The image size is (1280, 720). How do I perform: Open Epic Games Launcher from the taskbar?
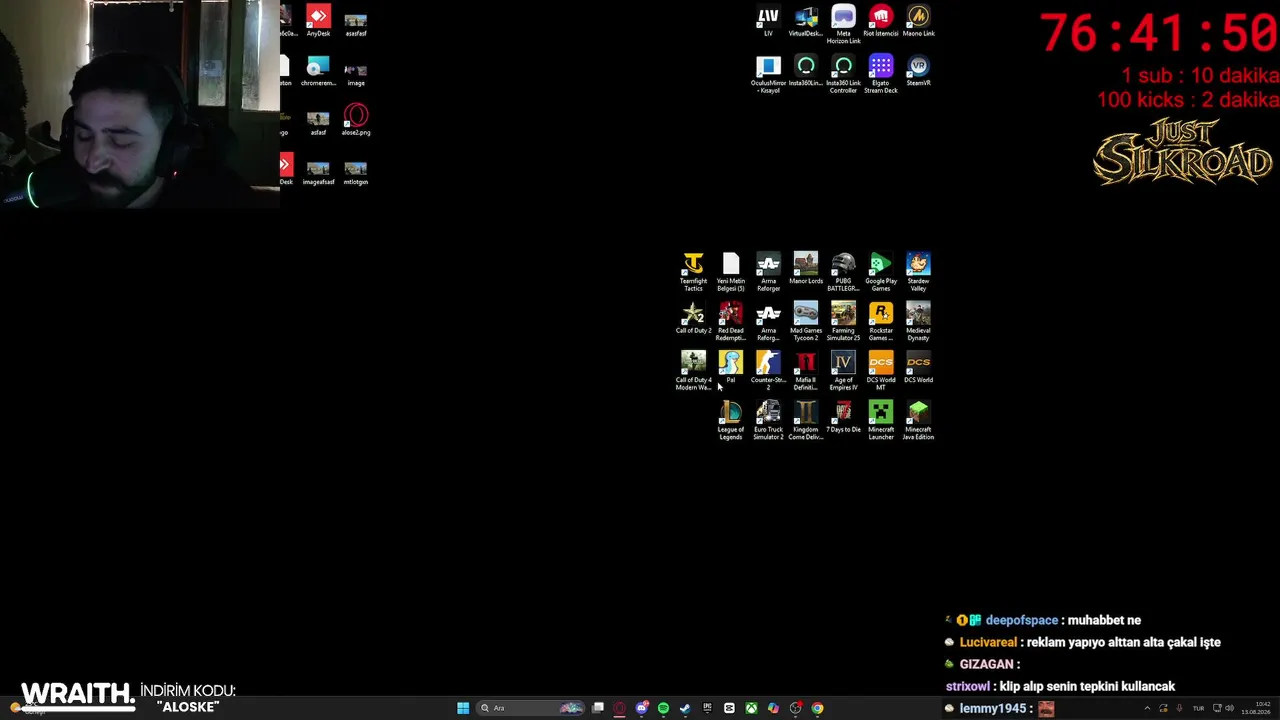pyautogui.click(x=707, y=708)
